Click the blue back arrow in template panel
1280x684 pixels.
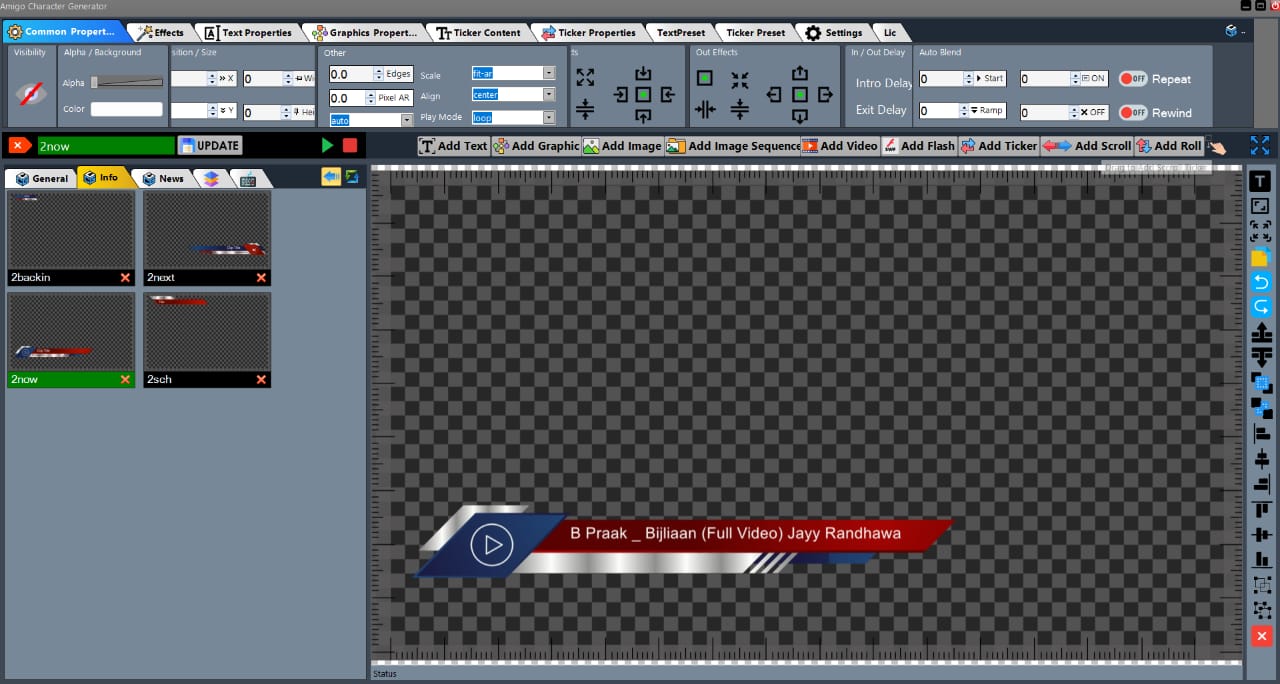[330, 177]
